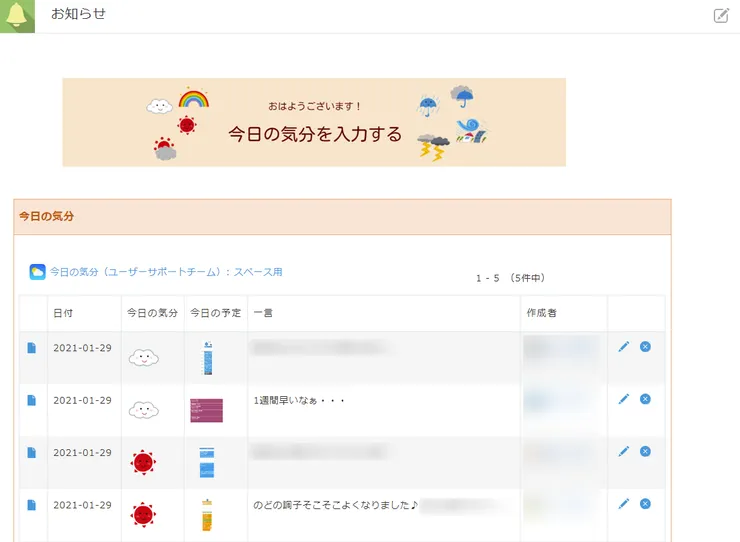This screenshot has width=740, height=542.
Task: Open the 今日の気分（ユーザーサポートチーム）app link
Action: click(x=166, y=272)
